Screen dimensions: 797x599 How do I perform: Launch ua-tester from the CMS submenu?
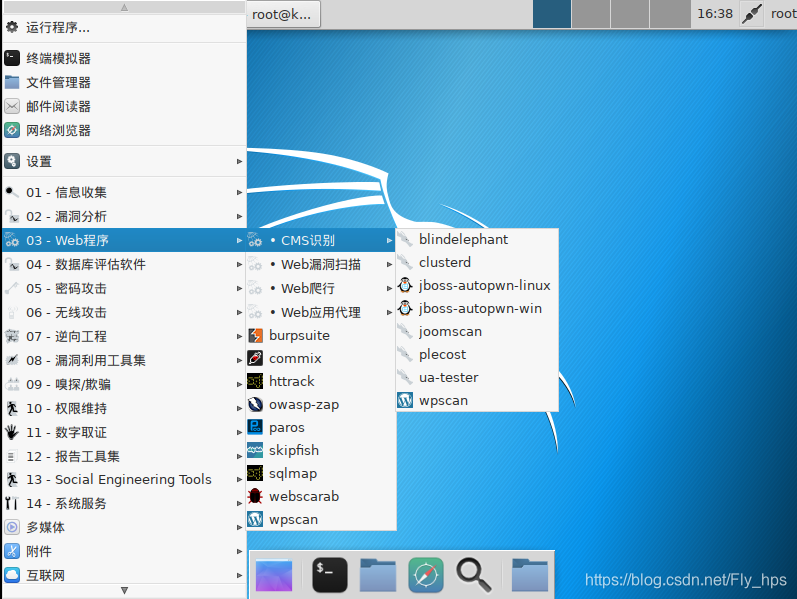tap(477, 377)
